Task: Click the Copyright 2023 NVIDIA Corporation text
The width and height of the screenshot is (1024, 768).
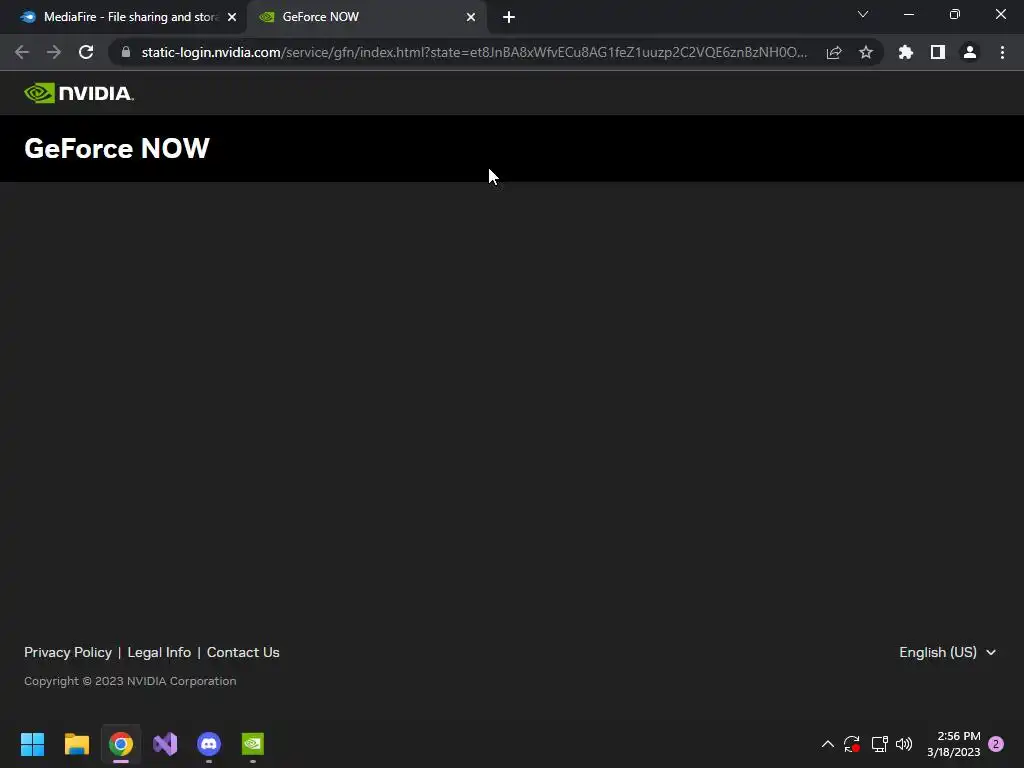Action: (130, 681)
